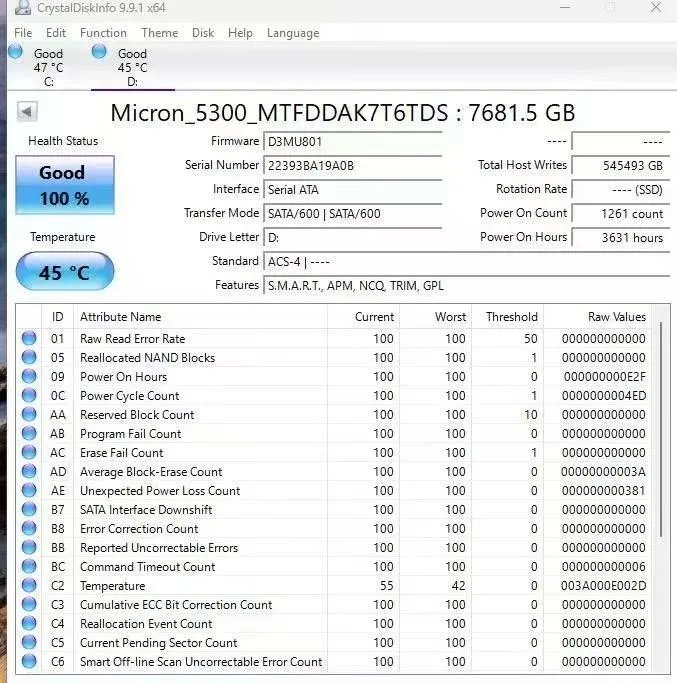Click Power On Hours value 3631 hours
The width and height of the screenshot is (677, 683).
point(620,237)
